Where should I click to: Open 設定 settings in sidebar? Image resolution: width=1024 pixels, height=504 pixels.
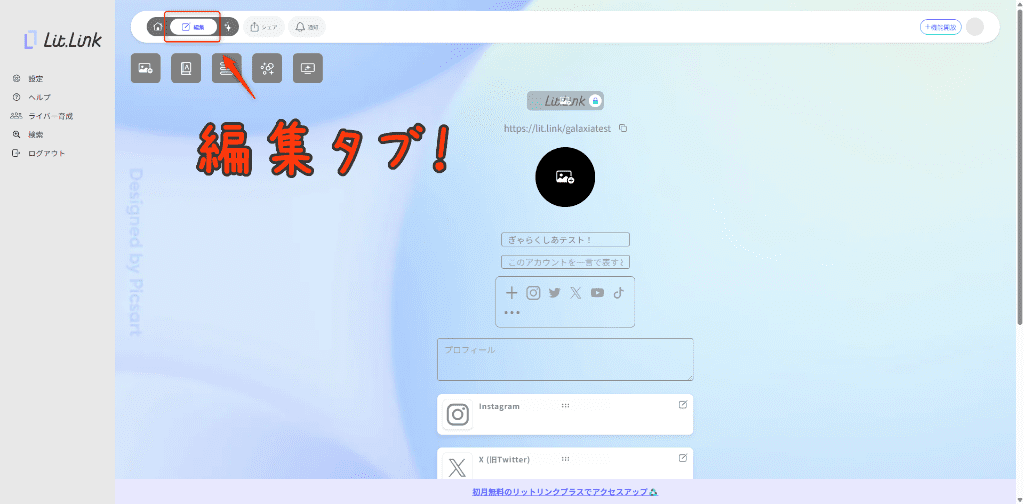35,78
